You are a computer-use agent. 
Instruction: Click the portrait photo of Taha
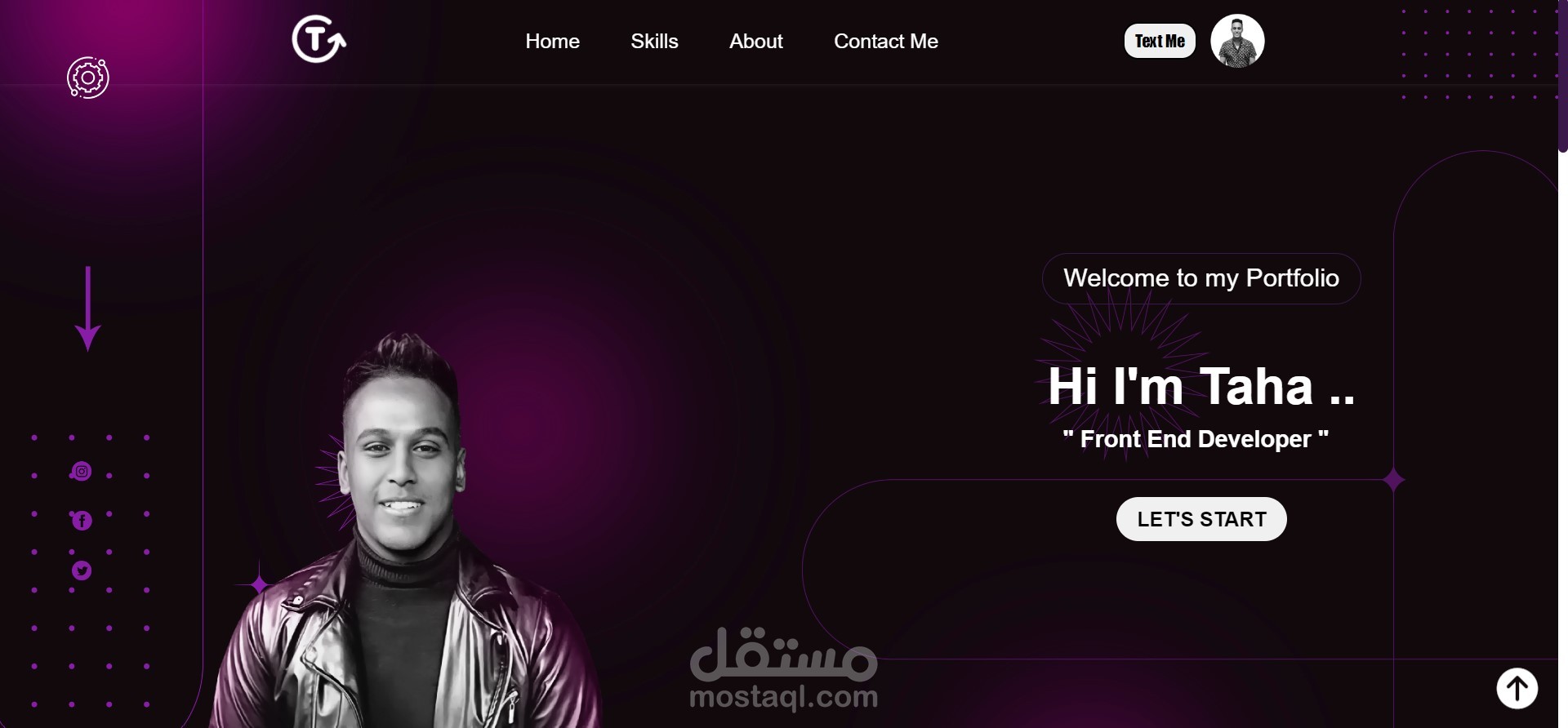[x=406, y=530]
